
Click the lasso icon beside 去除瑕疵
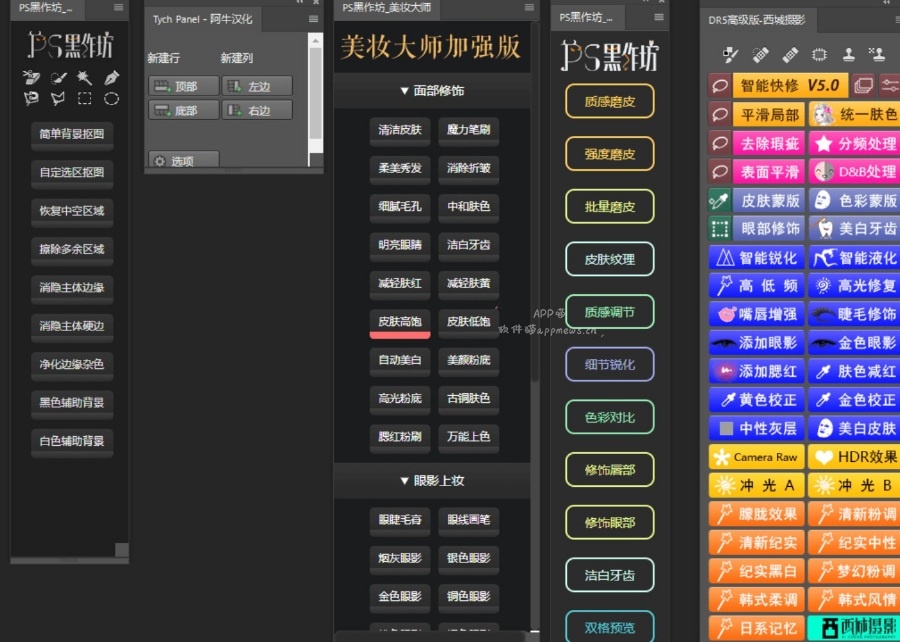coord(719,143)
